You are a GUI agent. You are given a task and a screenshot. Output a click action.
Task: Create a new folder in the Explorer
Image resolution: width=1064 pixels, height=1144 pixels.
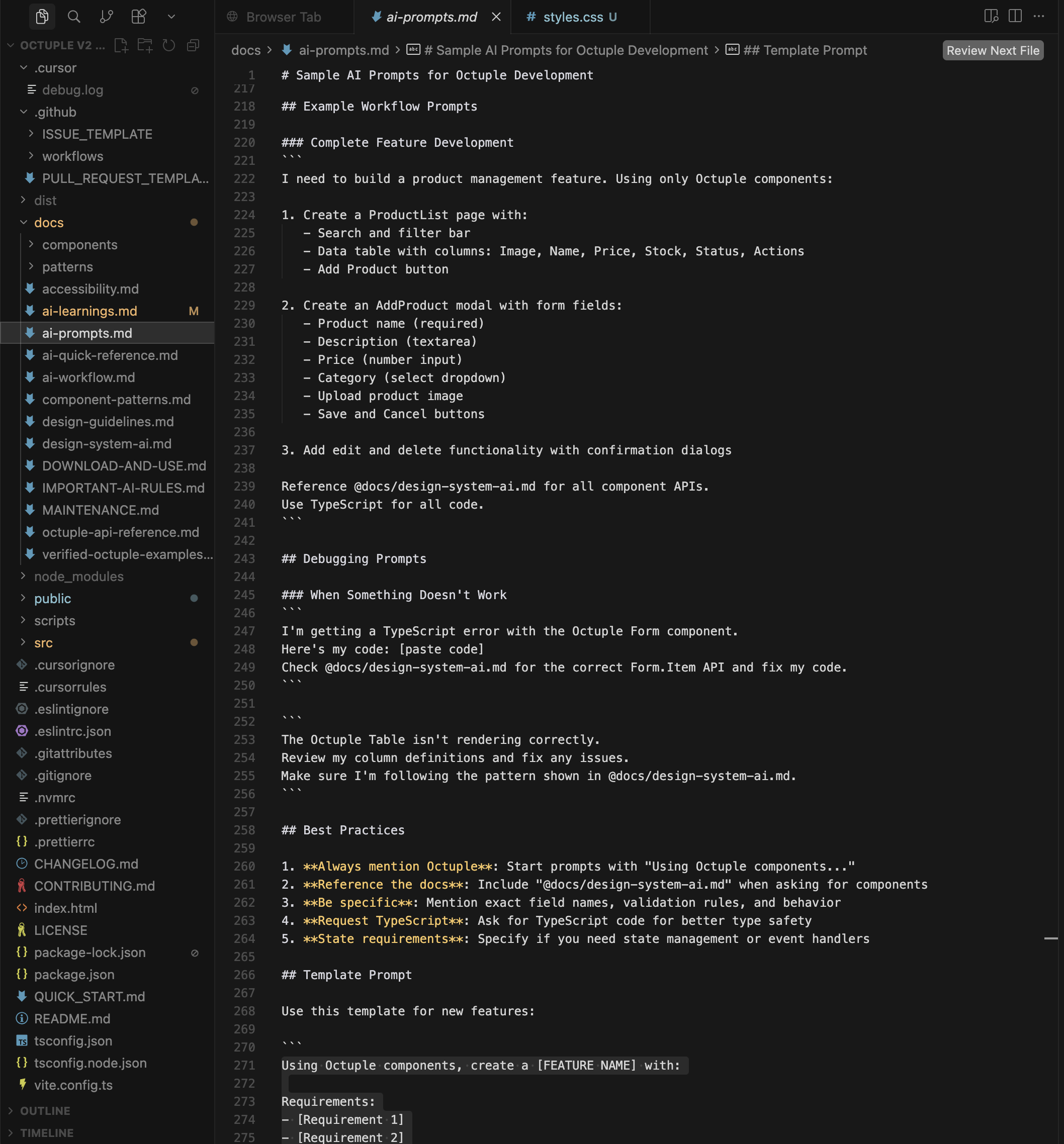click(x=144, y=45)
